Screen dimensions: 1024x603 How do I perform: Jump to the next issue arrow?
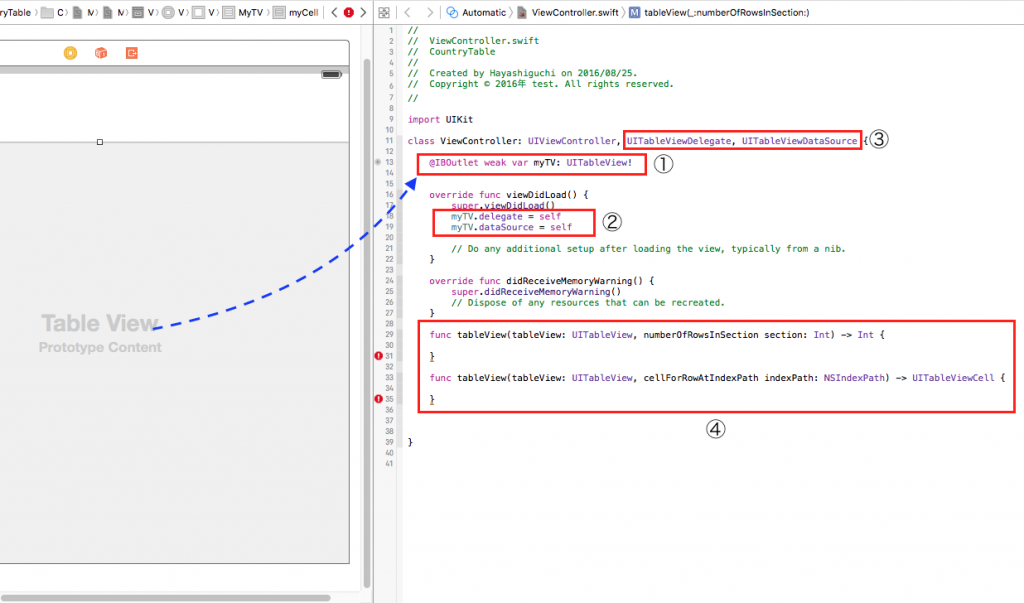362,12
